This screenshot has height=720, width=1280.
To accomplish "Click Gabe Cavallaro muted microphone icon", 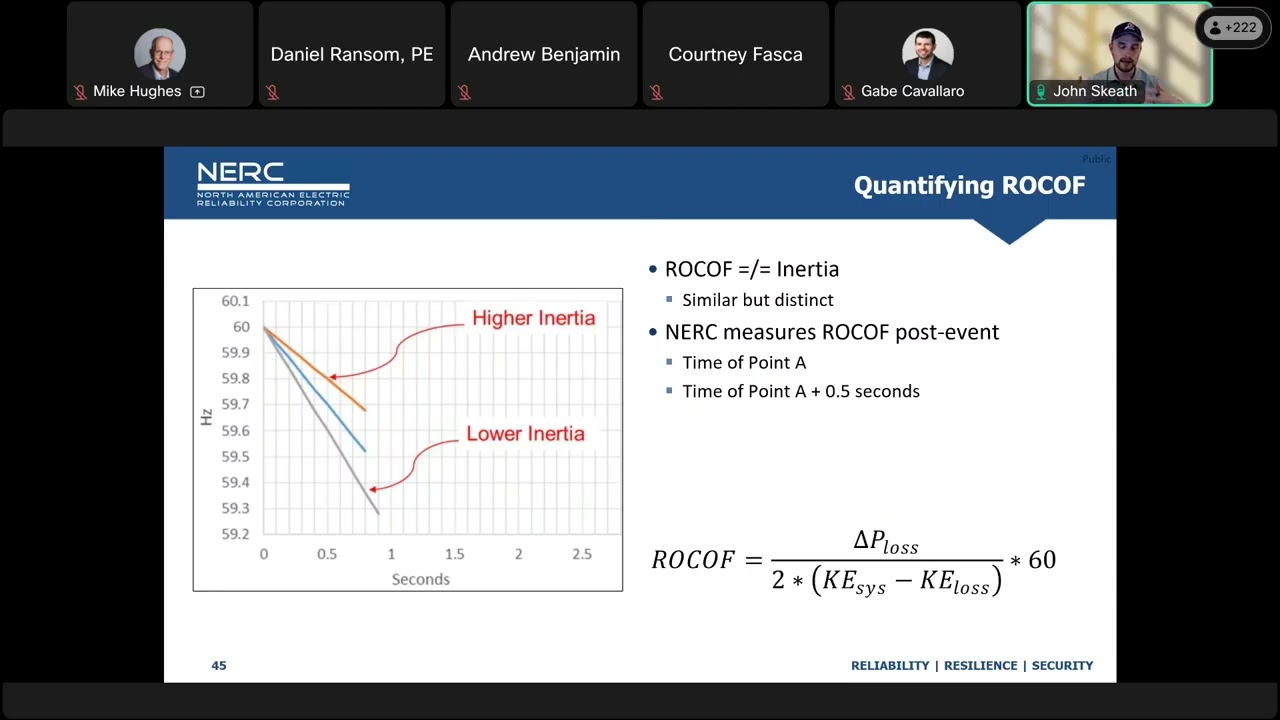I will 848,92.
